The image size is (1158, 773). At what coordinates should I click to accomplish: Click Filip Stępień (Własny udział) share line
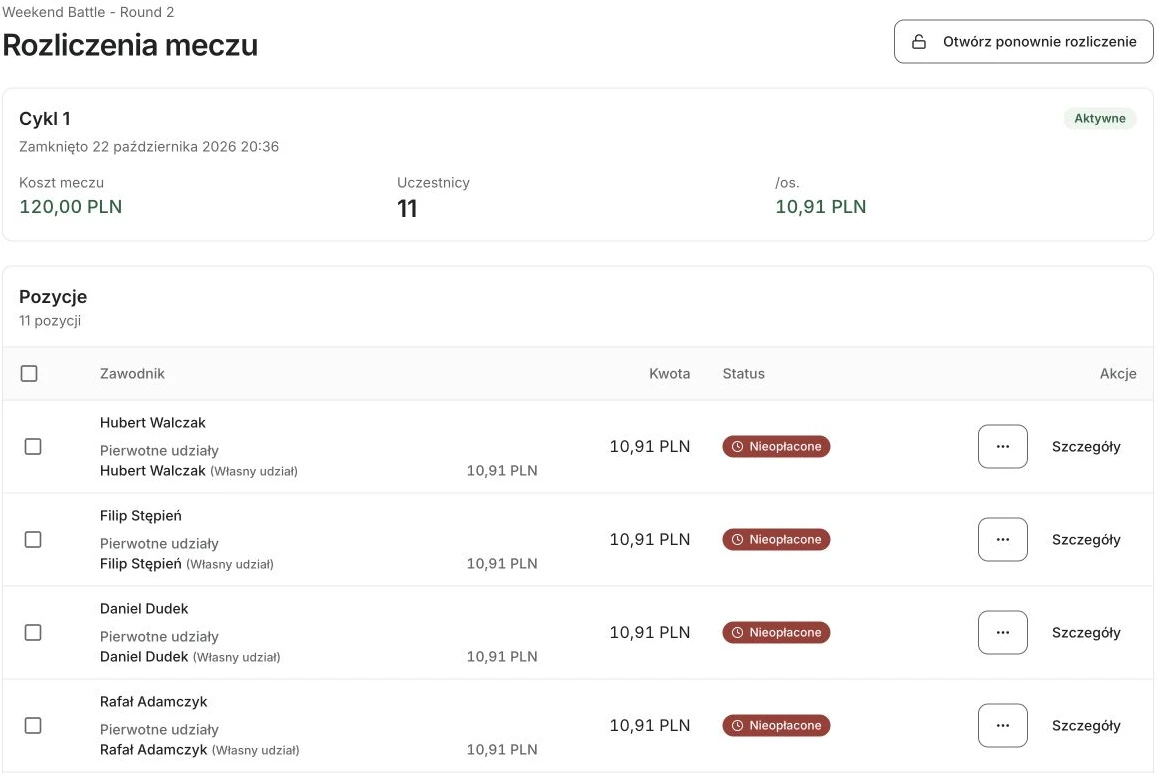(187, 564)
